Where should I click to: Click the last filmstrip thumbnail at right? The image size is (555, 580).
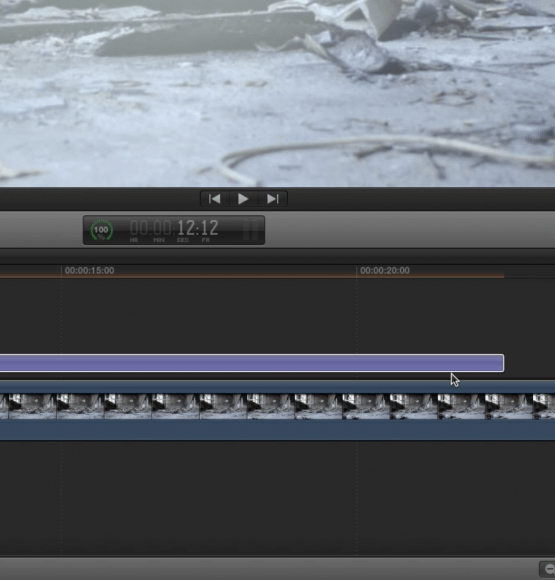point(544,407)
